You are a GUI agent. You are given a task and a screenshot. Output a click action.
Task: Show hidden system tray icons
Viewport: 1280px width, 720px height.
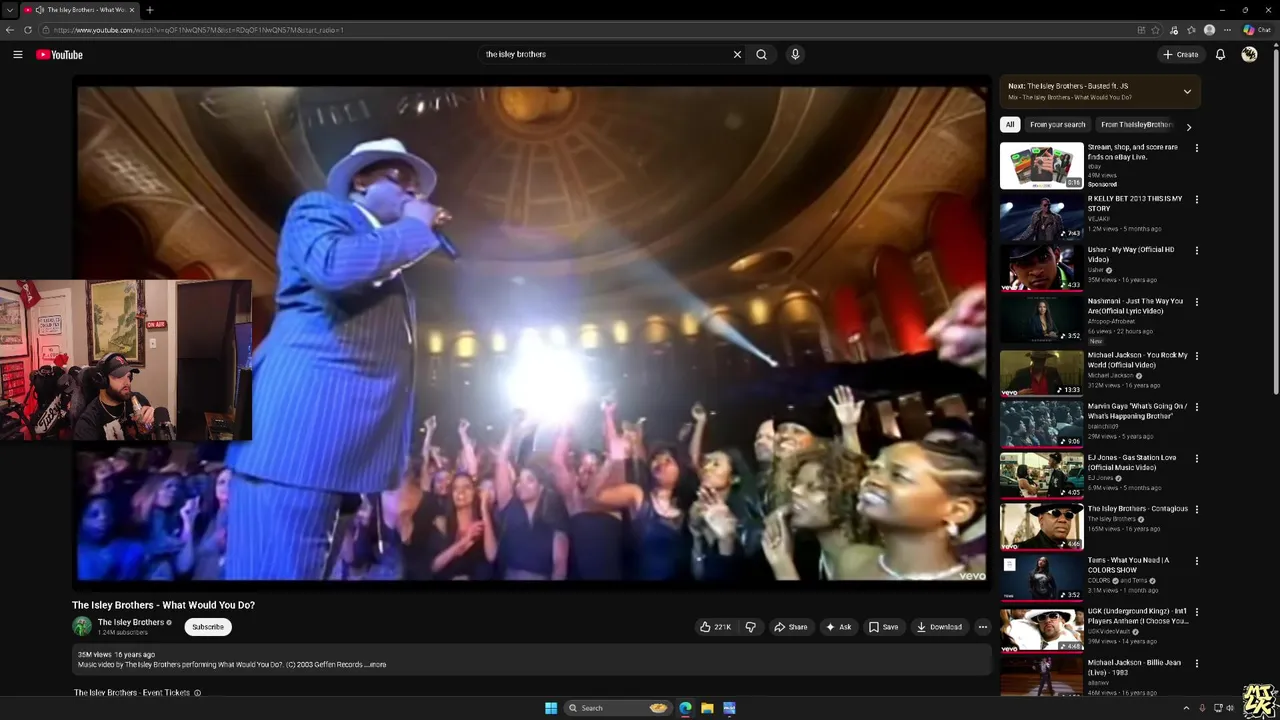click(1187, 708)
